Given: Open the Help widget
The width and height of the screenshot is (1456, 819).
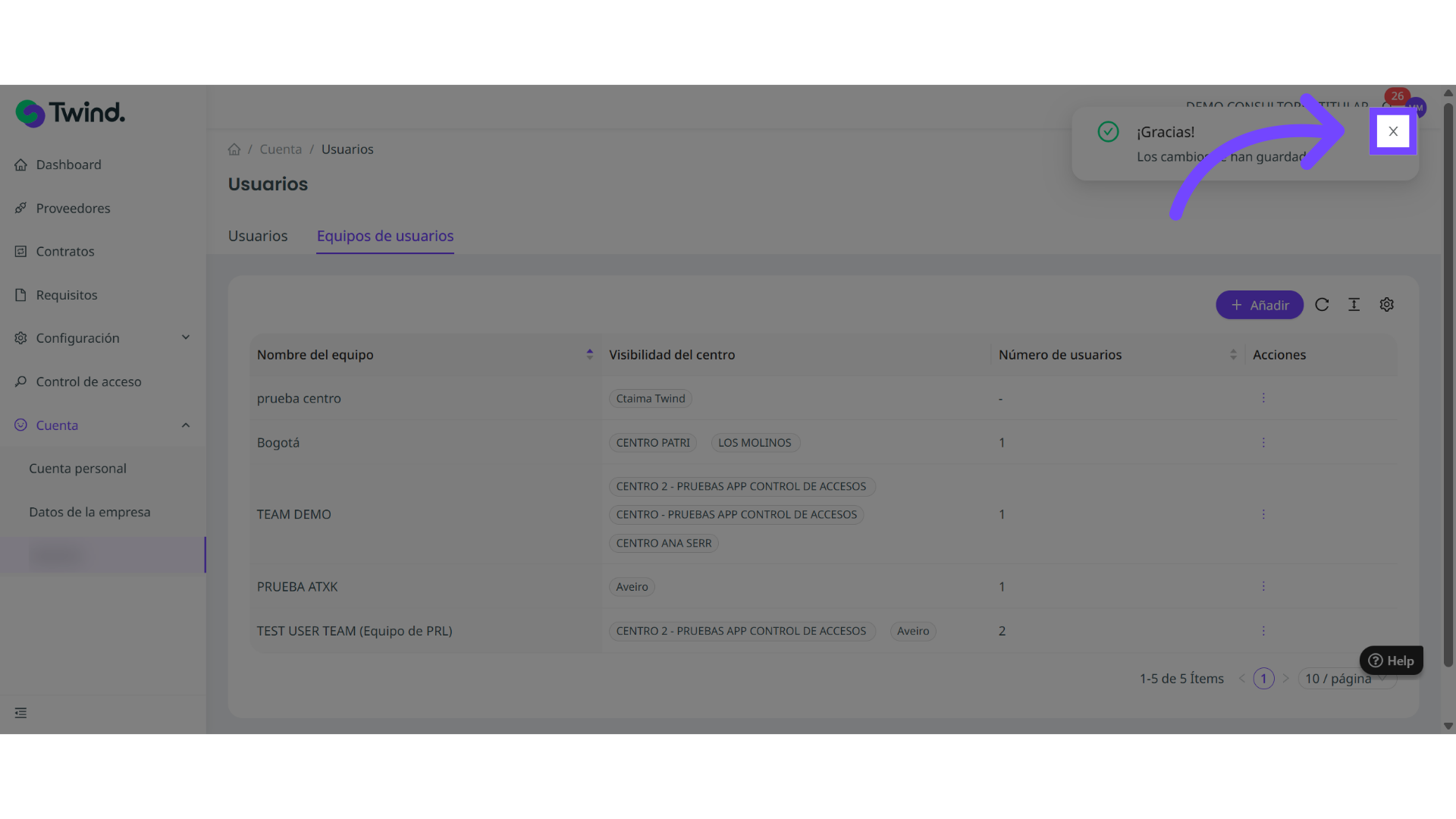Looking at the screenshot, I should click(1391, 661).
